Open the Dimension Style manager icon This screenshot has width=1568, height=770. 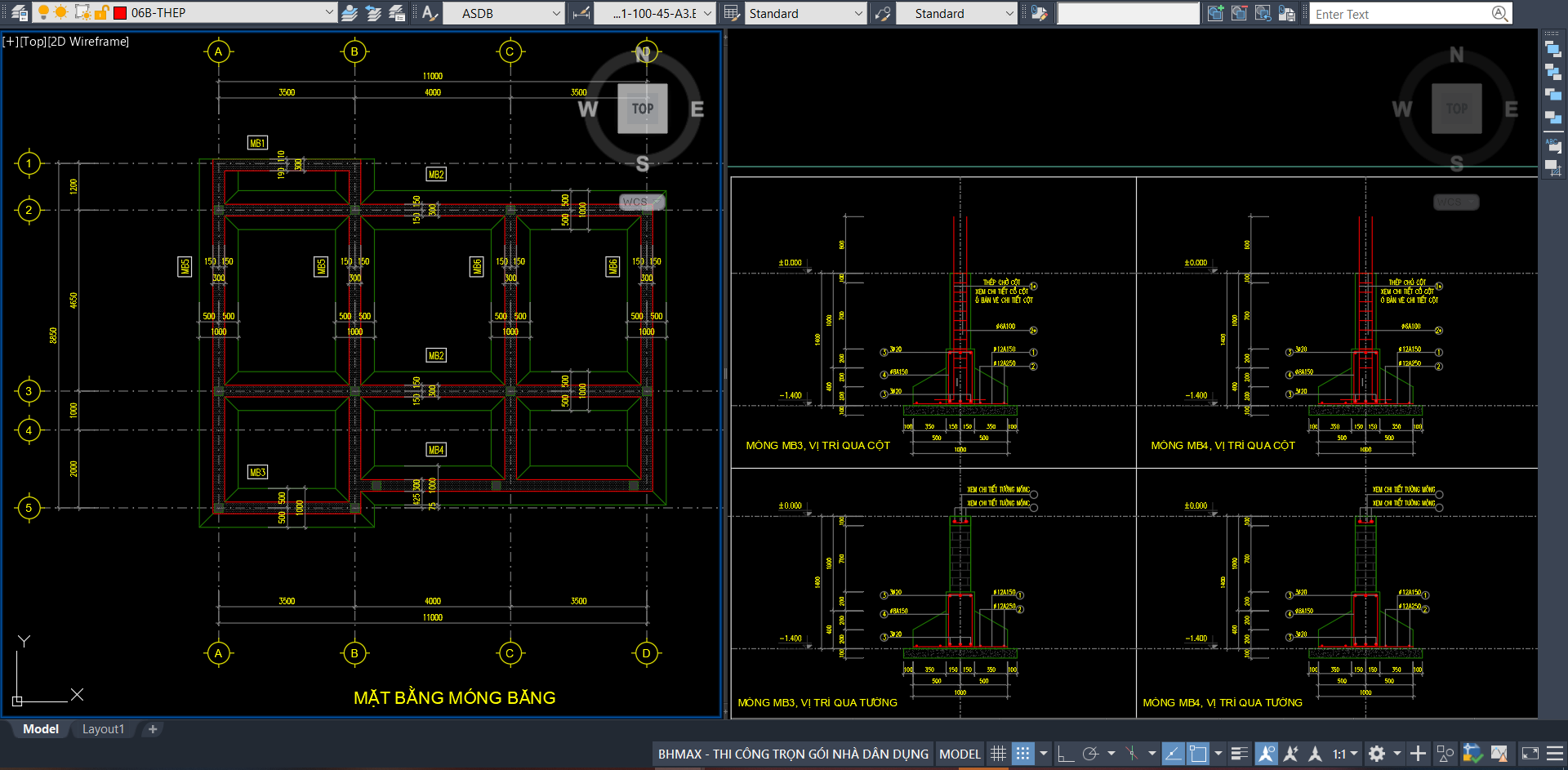tap(581, 13)
